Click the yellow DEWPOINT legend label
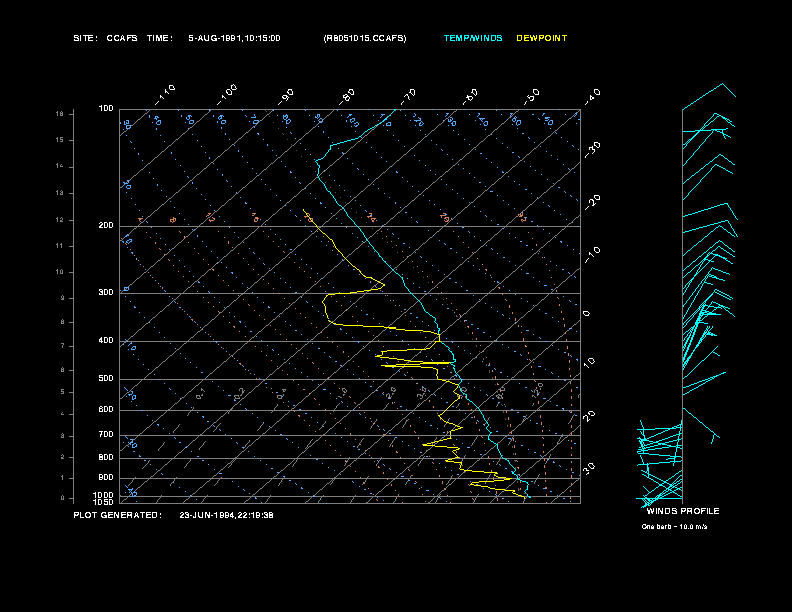The image size is (792, 612). coord(541,38)
